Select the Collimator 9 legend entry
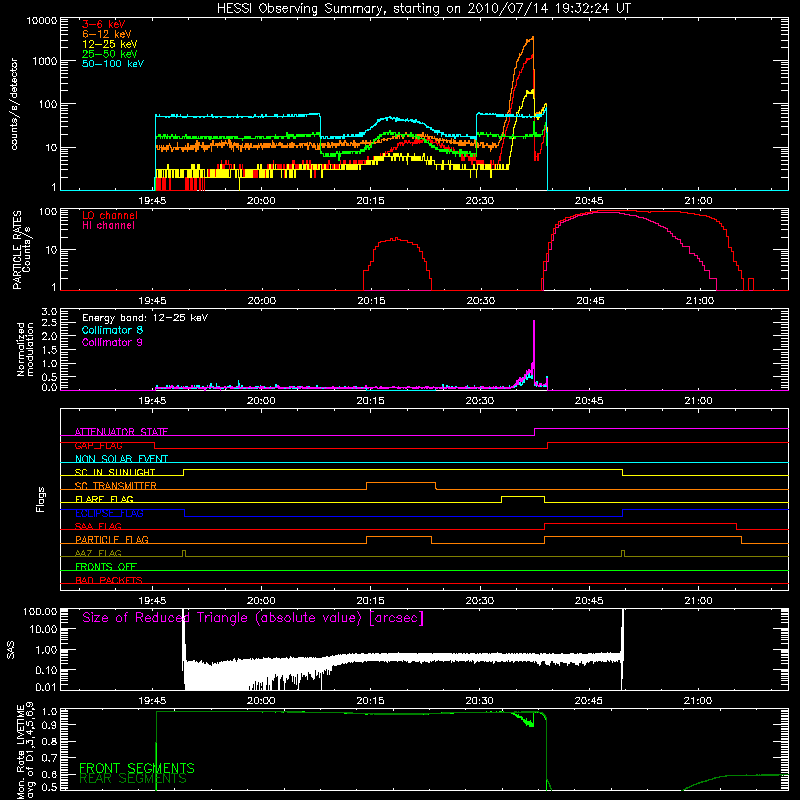800x800 pixels. point(112,342)
